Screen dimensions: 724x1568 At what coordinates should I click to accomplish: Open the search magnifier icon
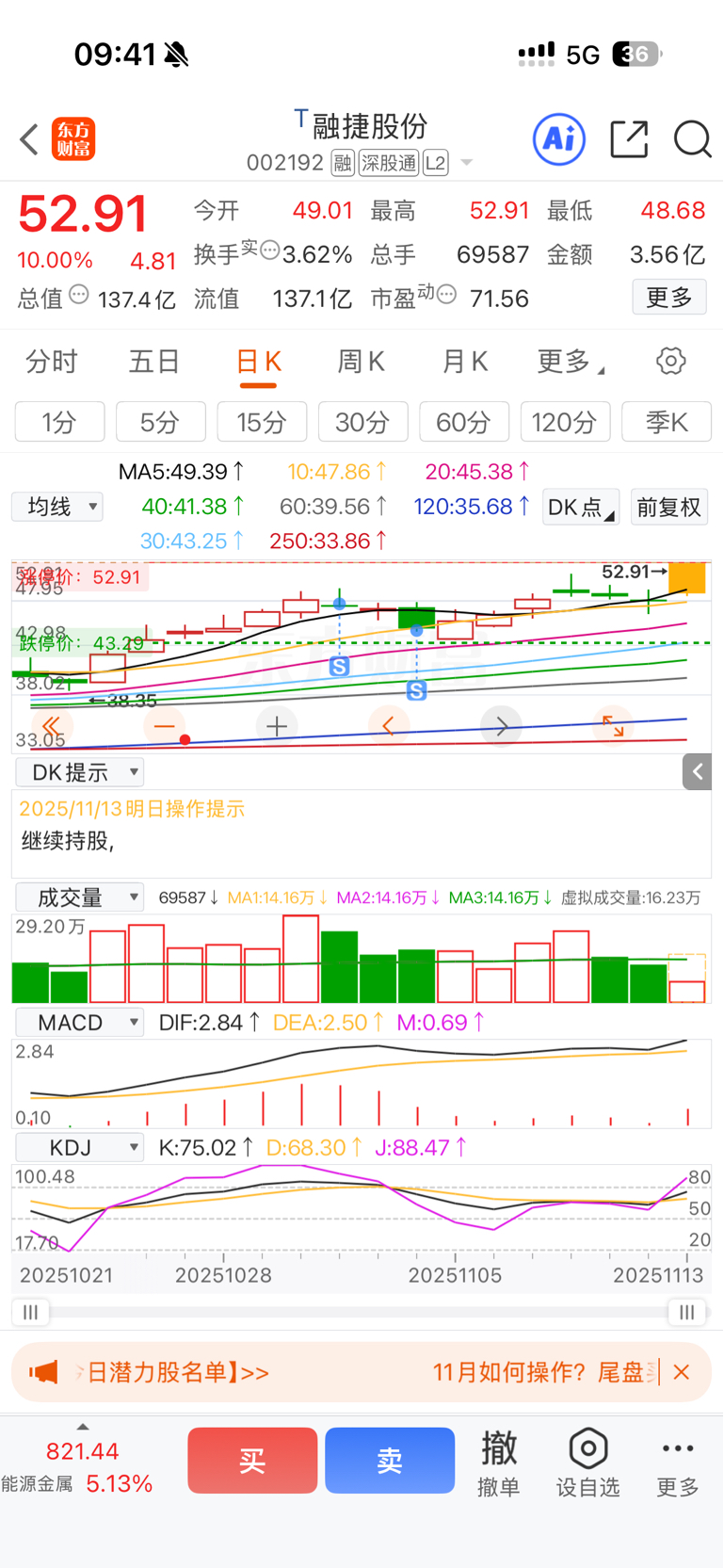[692, 139]
